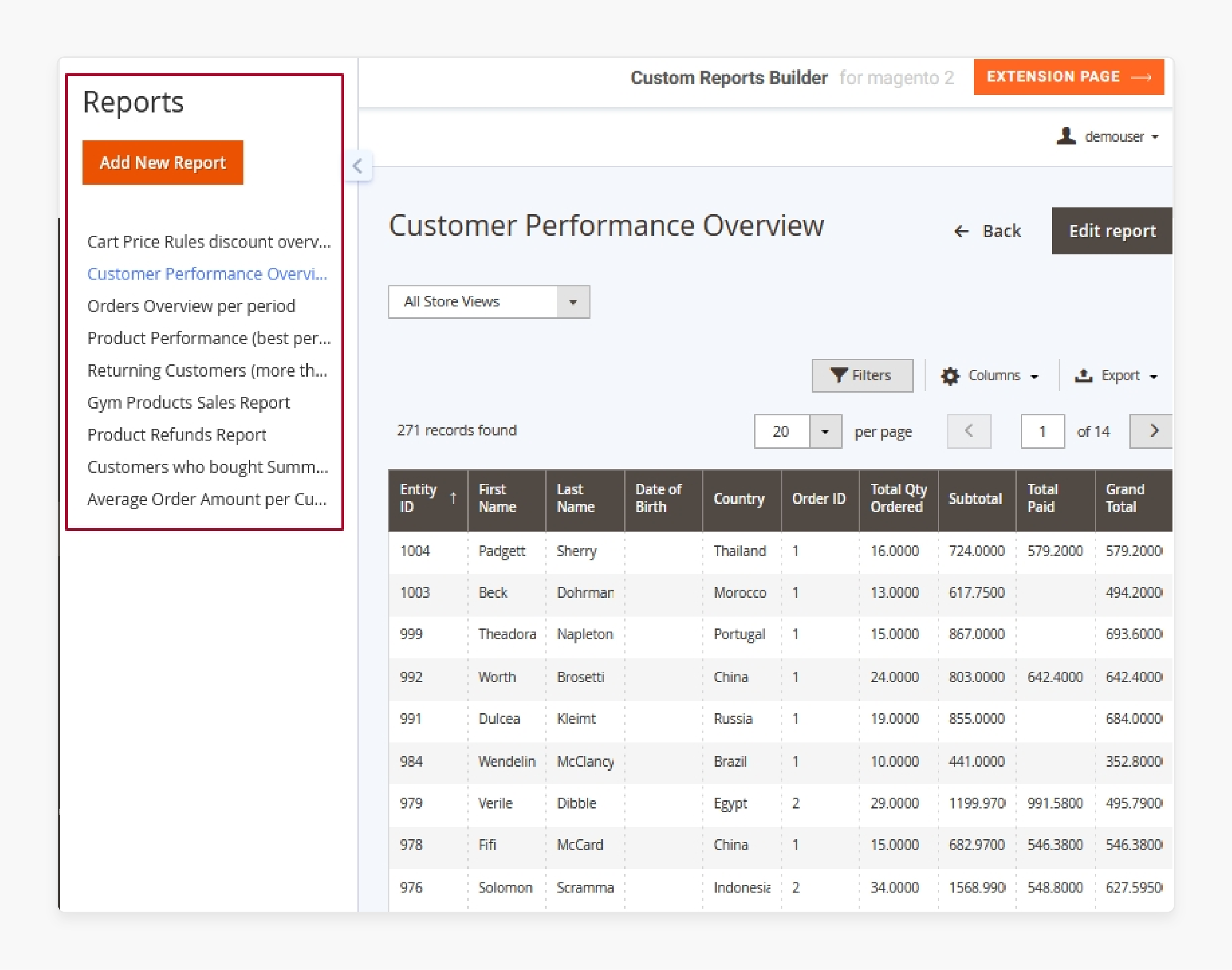
Task: Go to the previous page of records
Action: point(970,431)
